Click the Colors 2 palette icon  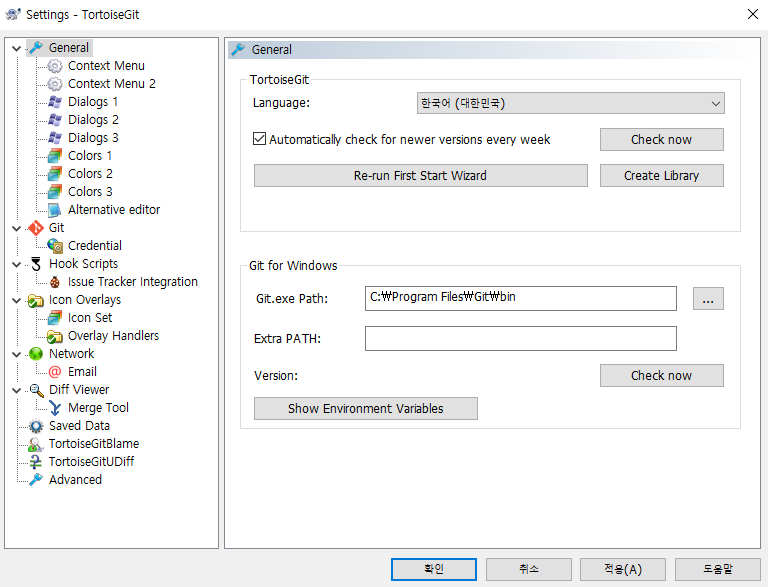(x=55, y=174)
